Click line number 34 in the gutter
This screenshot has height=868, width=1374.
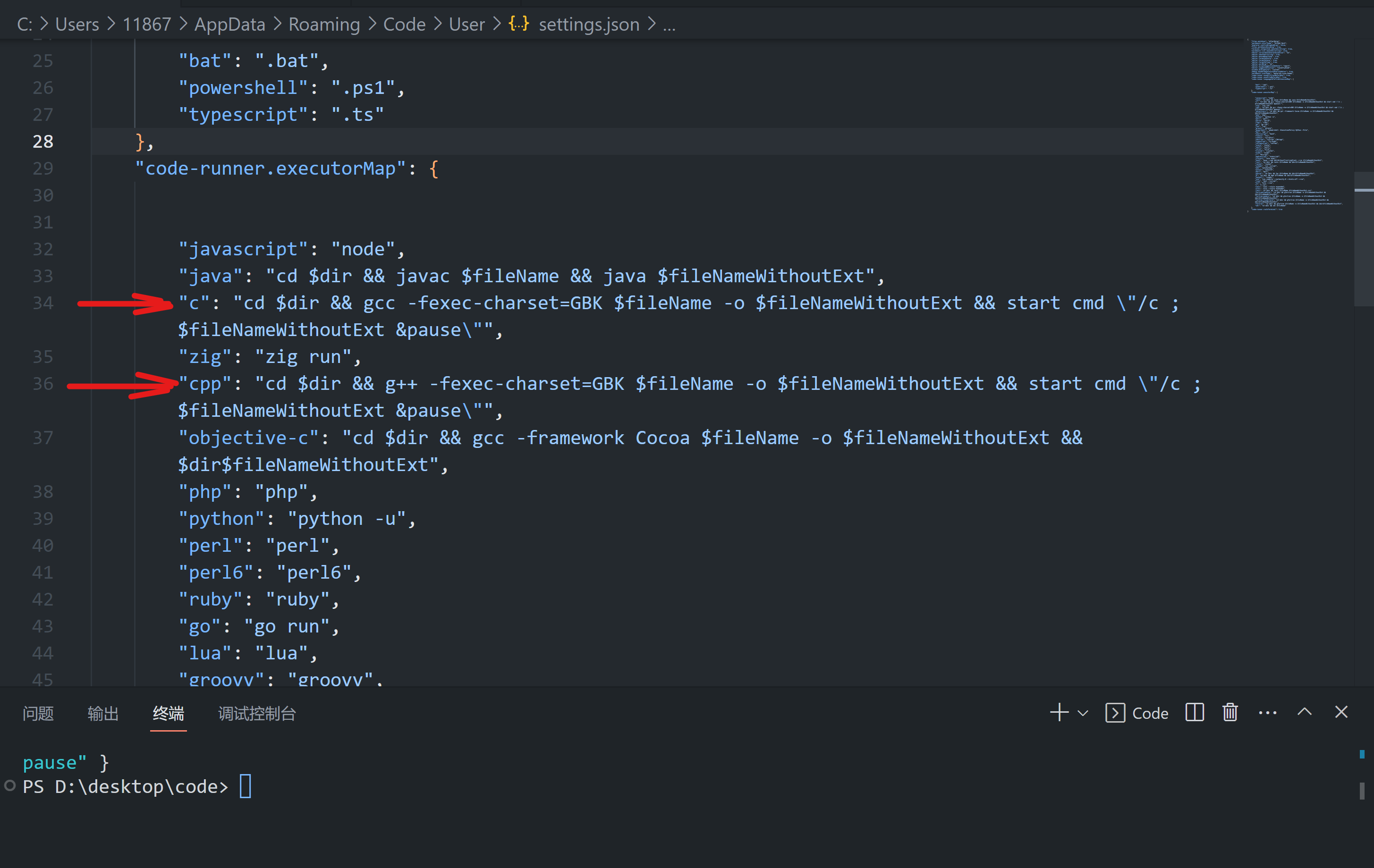[x=43, y=303]
